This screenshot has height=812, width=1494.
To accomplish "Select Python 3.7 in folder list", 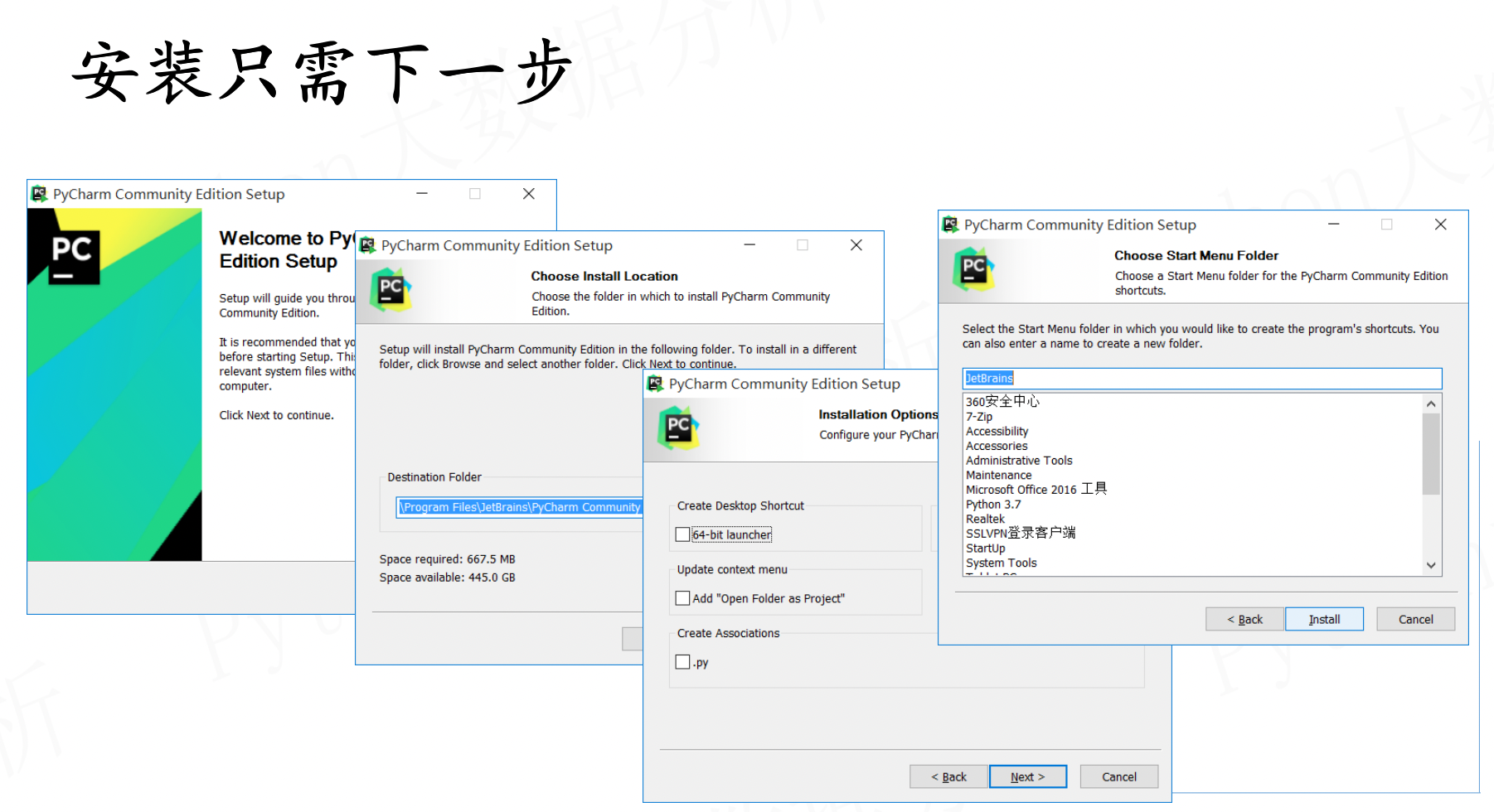I will coord(993,505).
